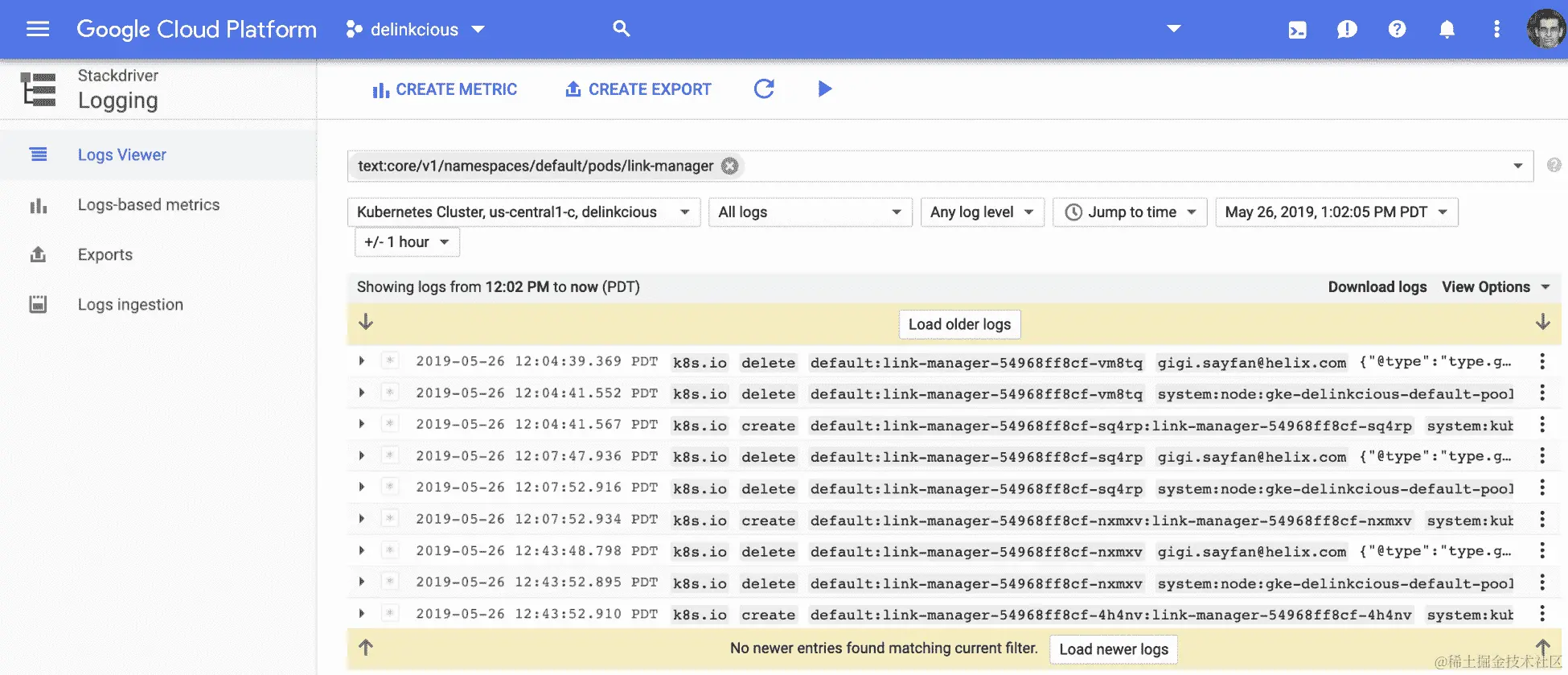Click severity icon on 12:07:47.936 entry
Screen dimensions: 1568x675
(390, 455)
